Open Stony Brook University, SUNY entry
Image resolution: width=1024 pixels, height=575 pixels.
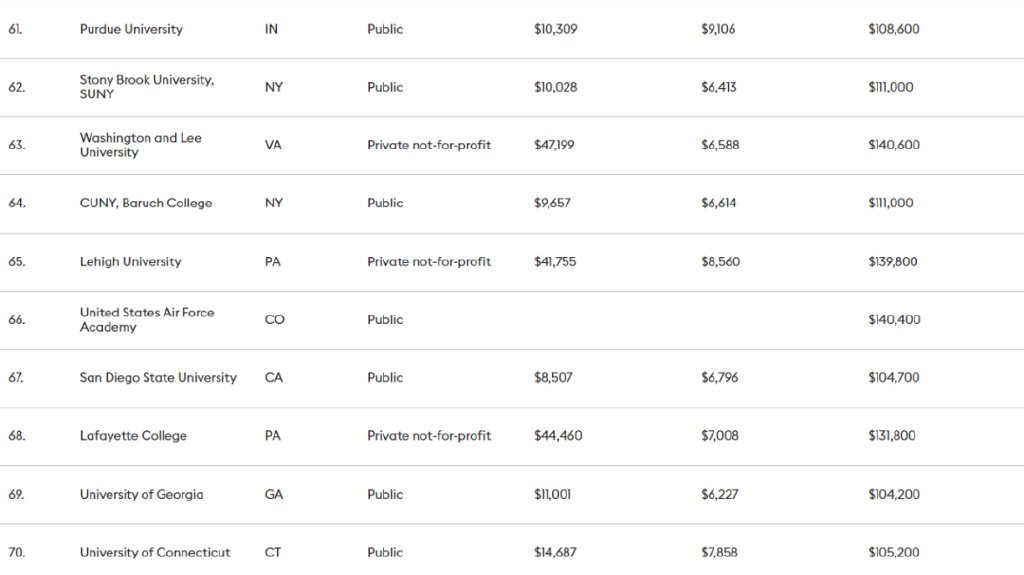click(x=146, y=86)
